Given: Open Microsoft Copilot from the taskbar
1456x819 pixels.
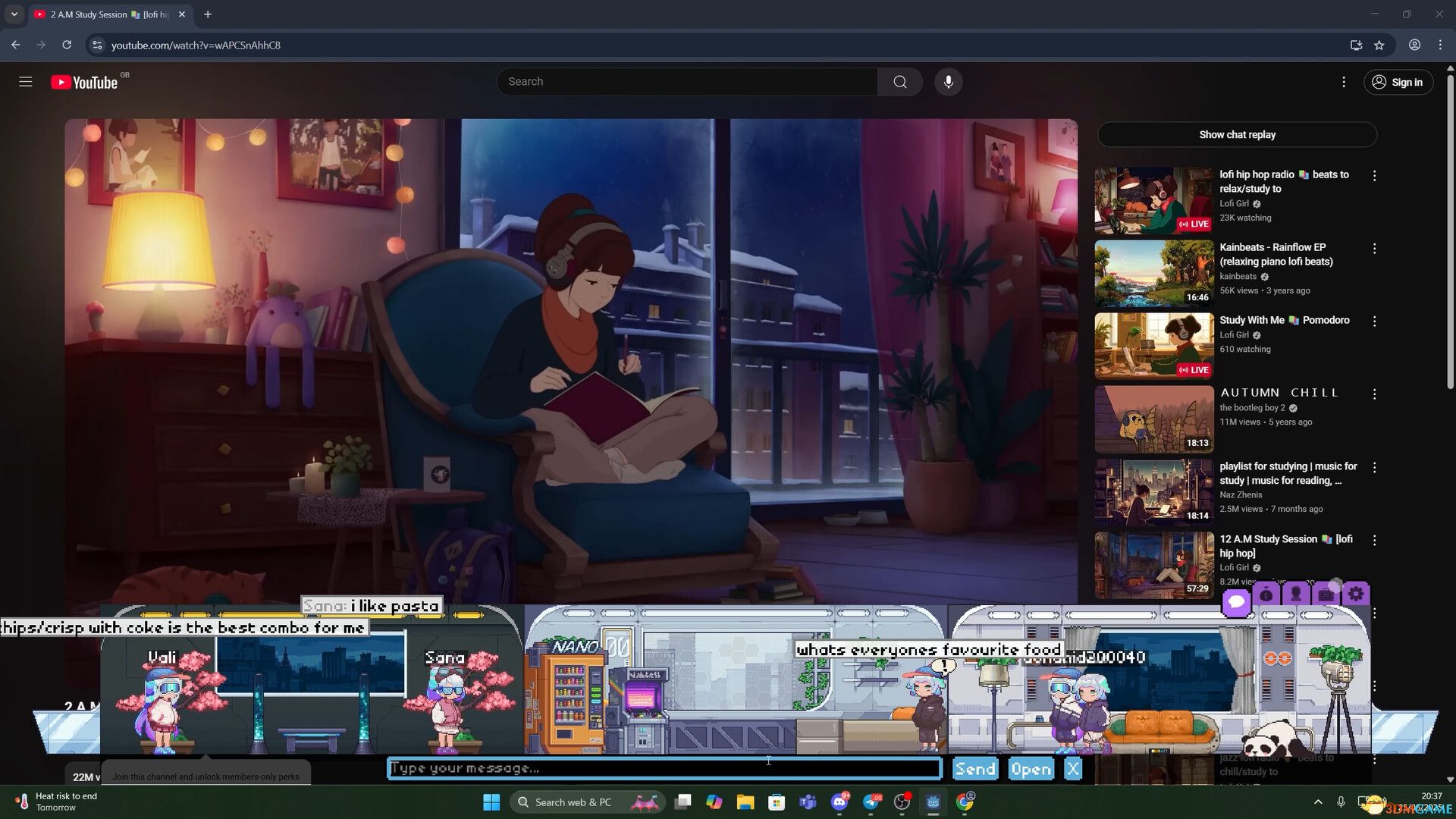Looking at the screenshot, I should [x=714, y=802].
